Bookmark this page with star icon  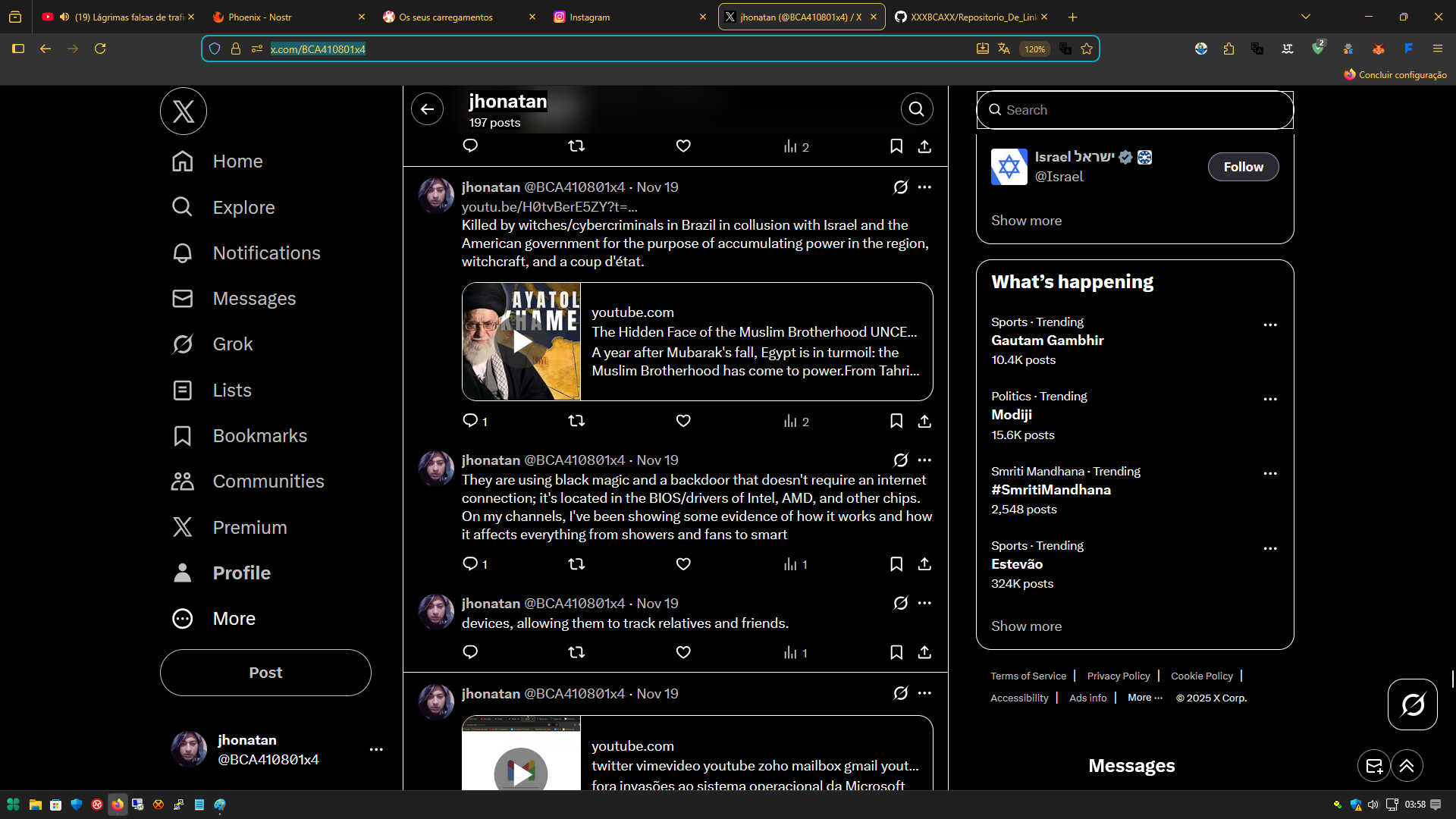(1087, 49)
